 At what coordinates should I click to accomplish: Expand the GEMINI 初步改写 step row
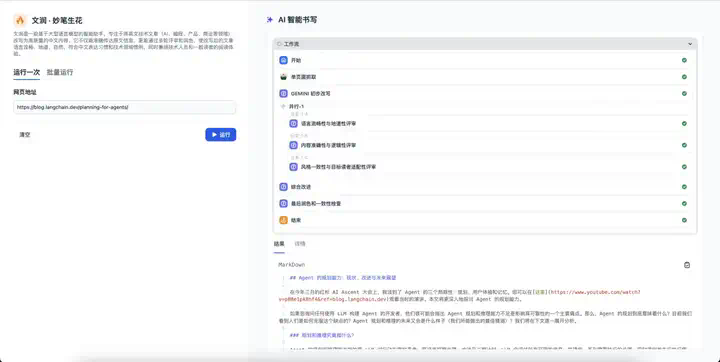(484, 93)
